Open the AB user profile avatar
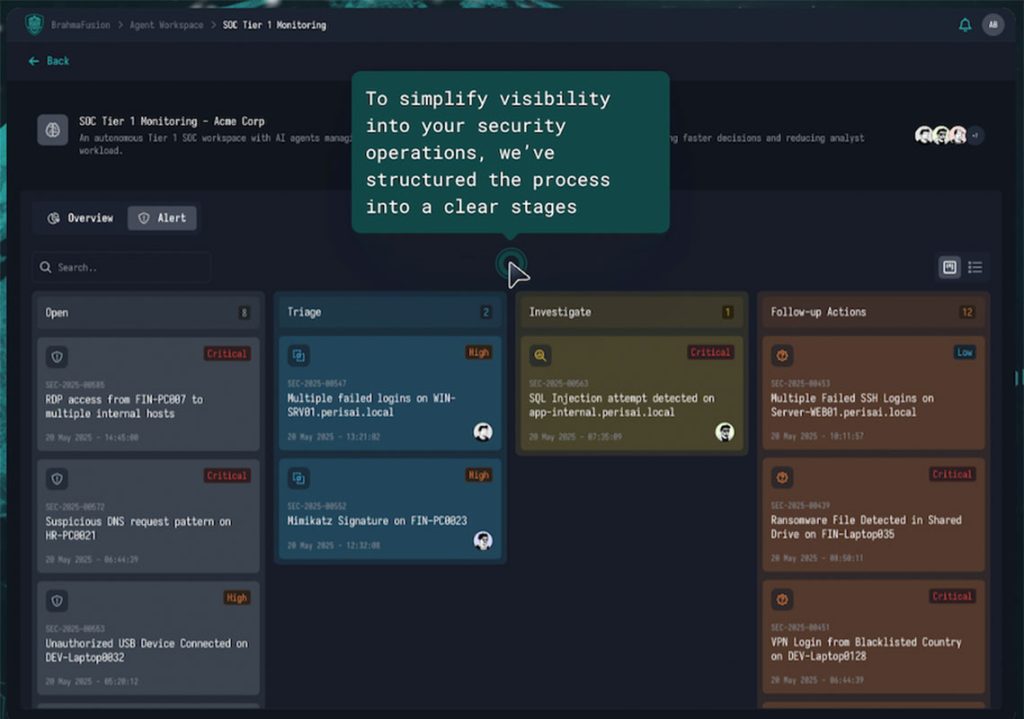Image resolution: width=1024 pixels, height=719 pixels. (992, 25)
